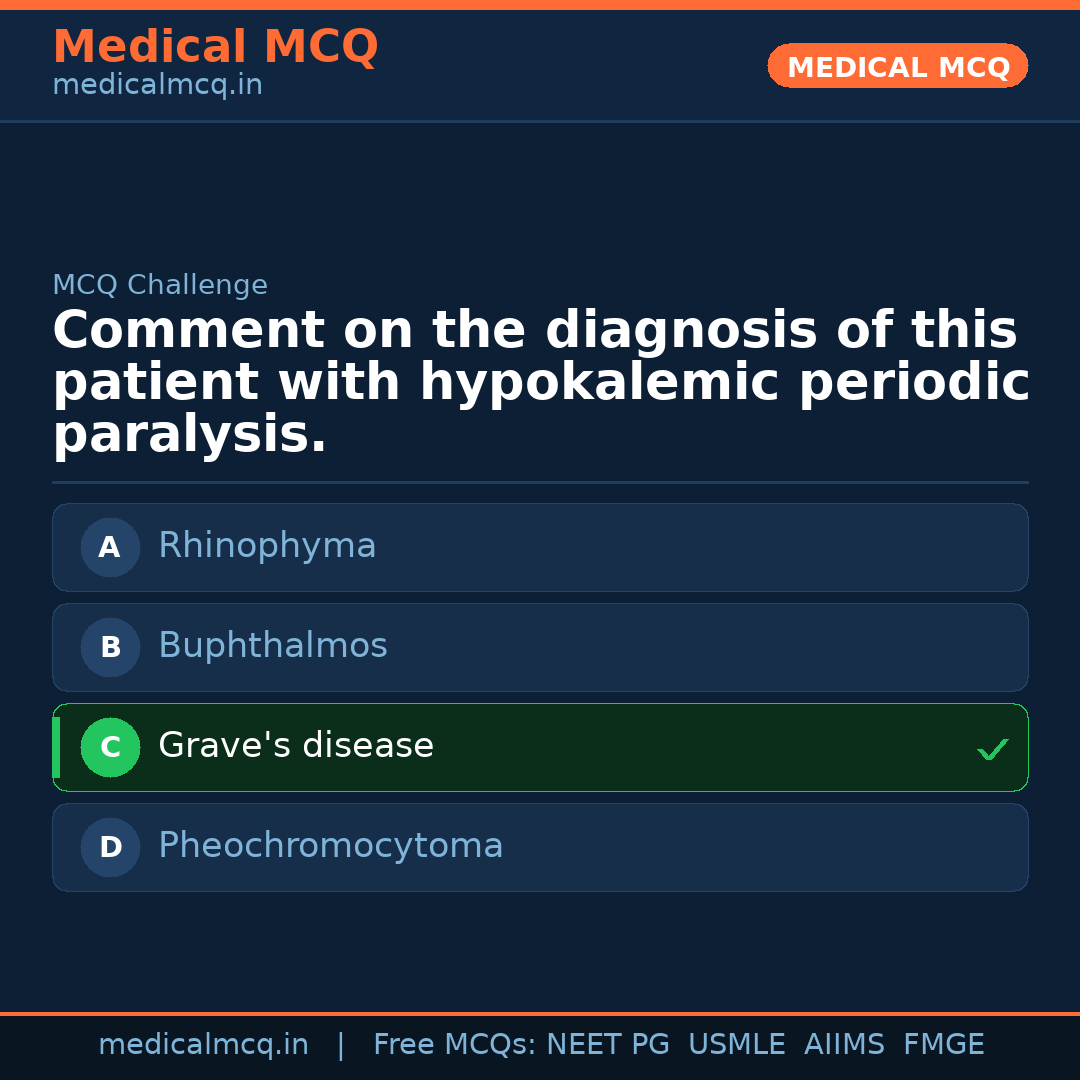1080x1080 pixels.
Task: Click the green letter C circle
Action: [x=110, y=747]
